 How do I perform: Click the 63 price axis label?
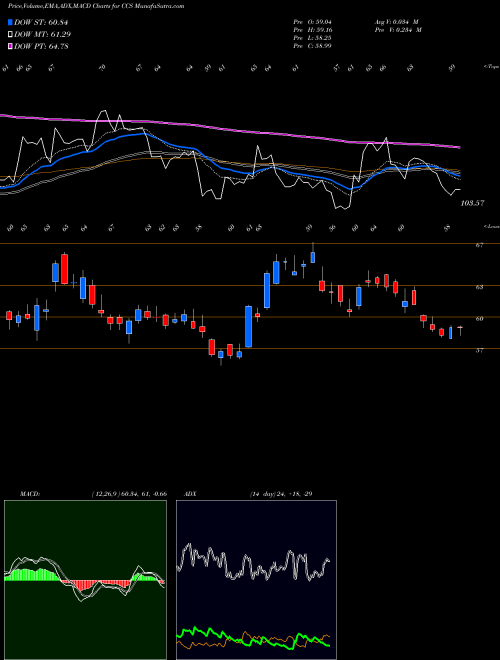(x=479, y=287)
